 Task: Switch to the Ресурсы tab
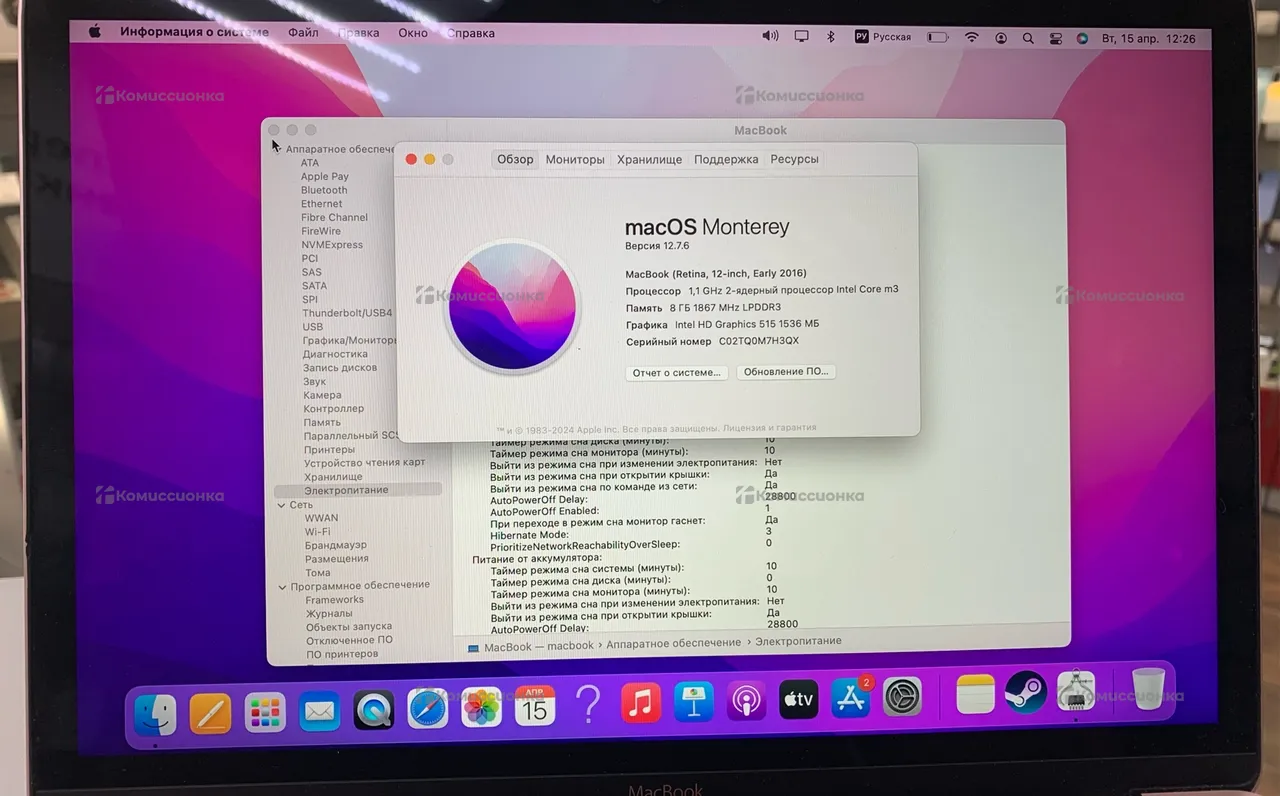click(794, 159)
